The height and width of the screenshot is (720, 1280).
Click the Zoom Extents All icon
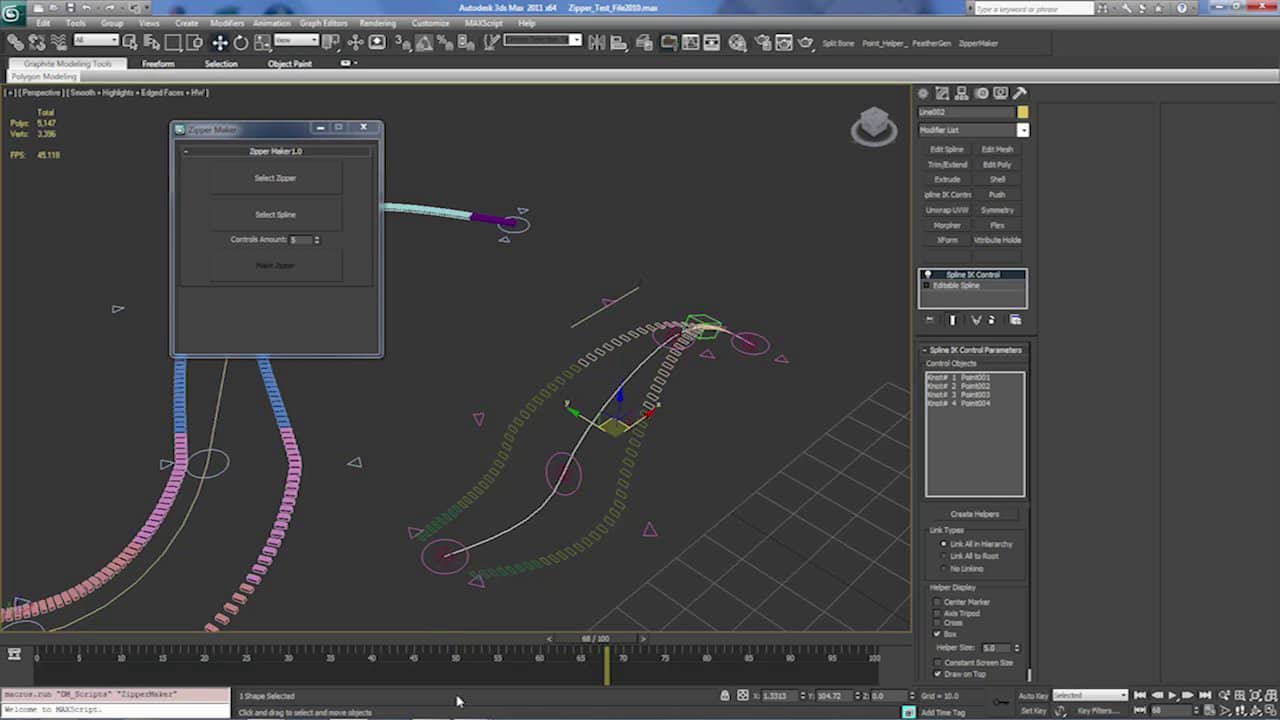(x=1271, y=695)
